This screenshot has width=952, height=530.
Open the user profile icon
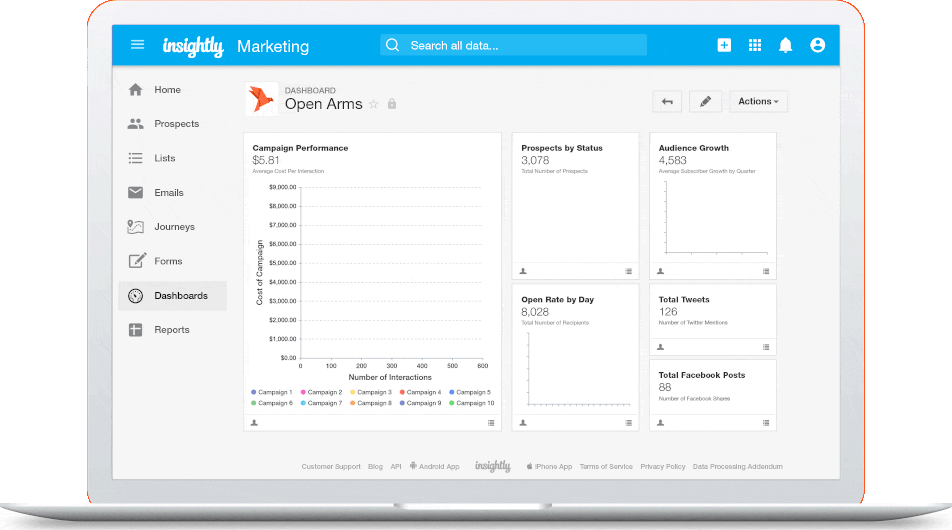[x=817, y=45]
